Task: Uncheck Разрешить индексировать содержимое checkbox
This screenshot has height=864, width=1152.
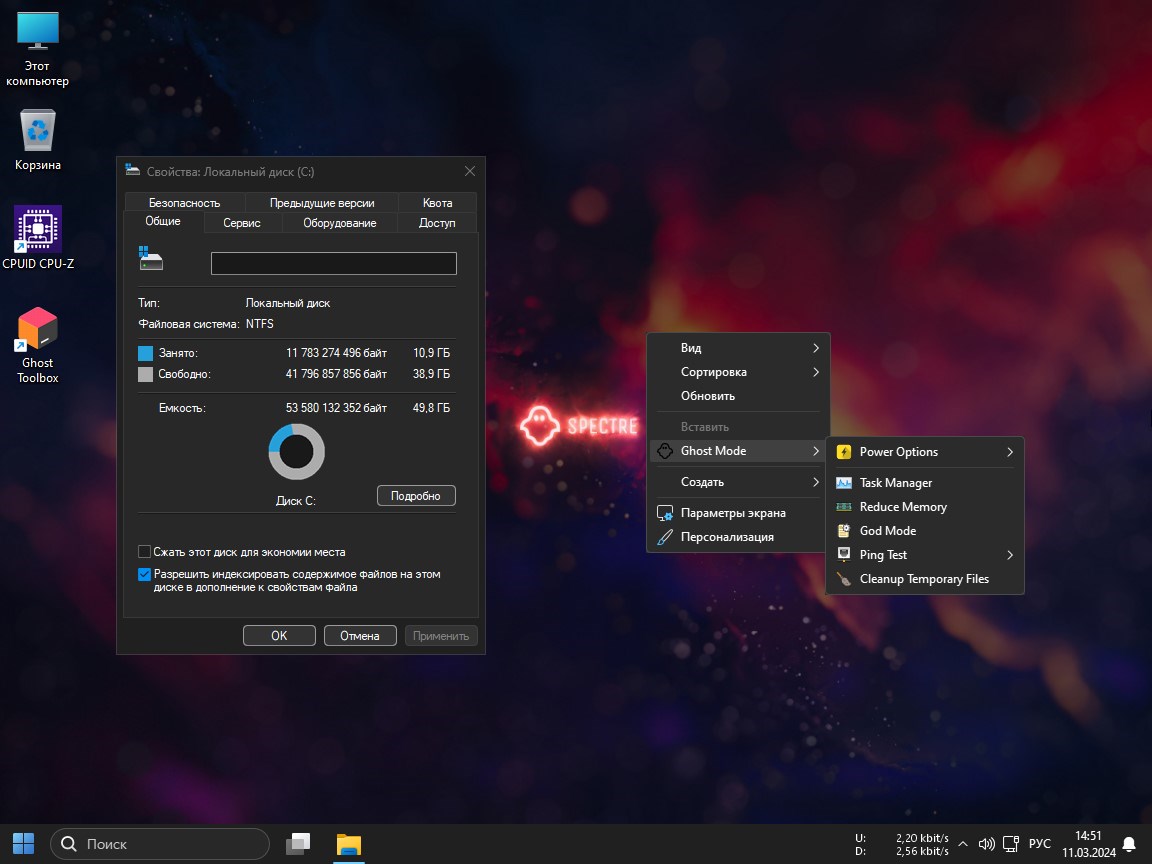Action: (x=145, y=575)
